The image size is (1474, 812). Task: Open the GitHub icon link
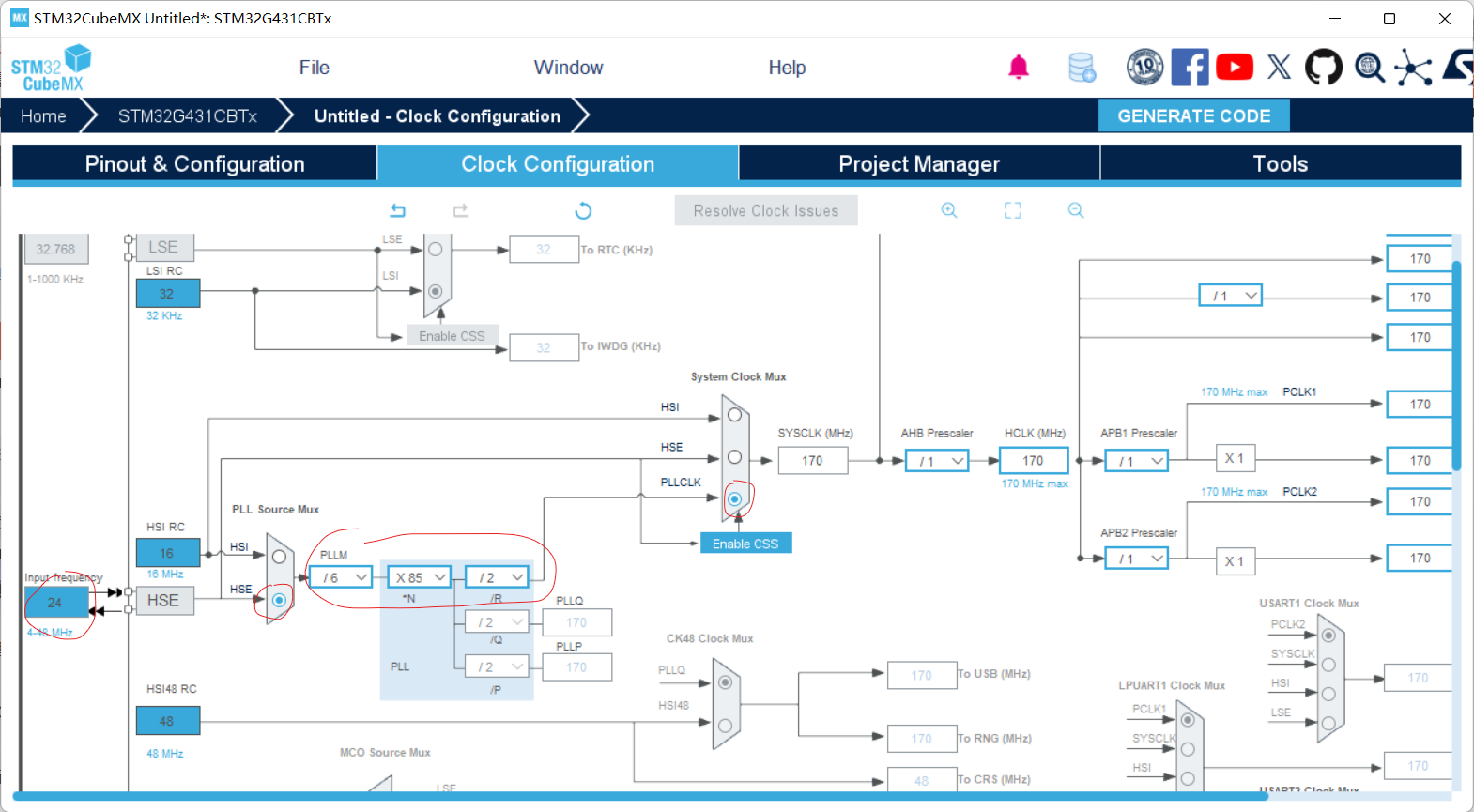click(x=1324, y=68)
